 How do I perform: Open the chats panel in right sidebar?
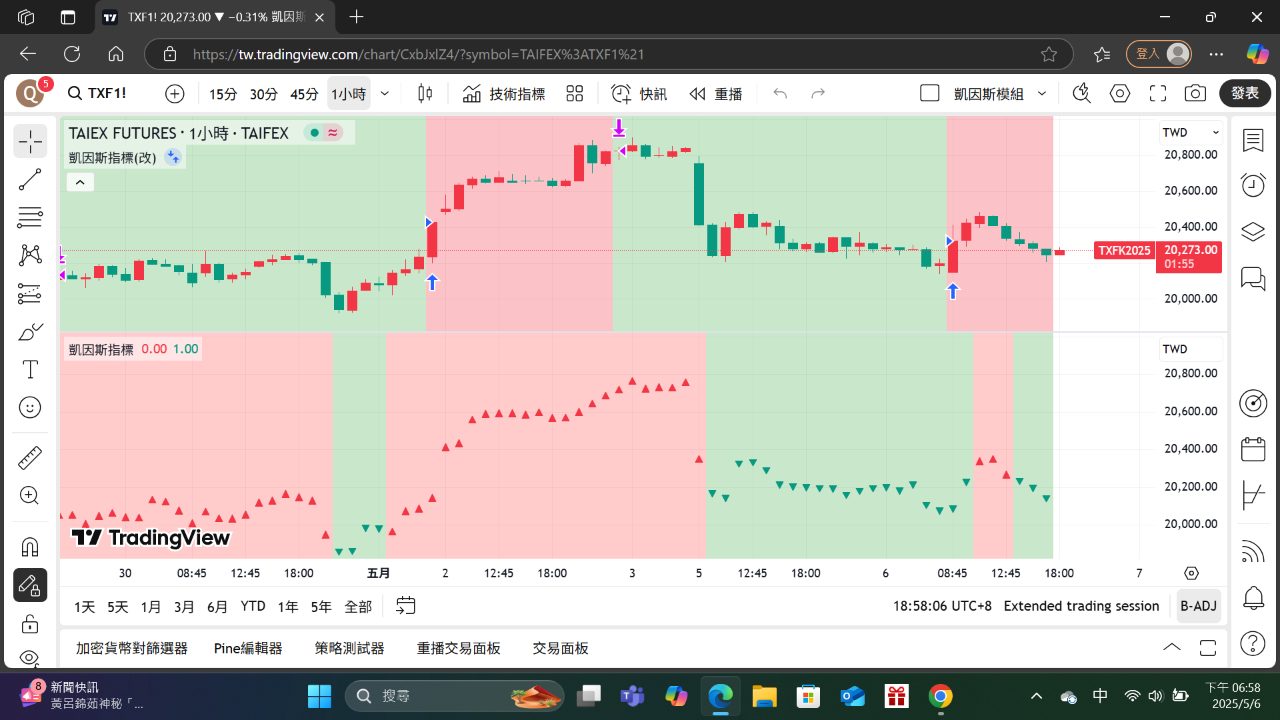(1253, 278)
